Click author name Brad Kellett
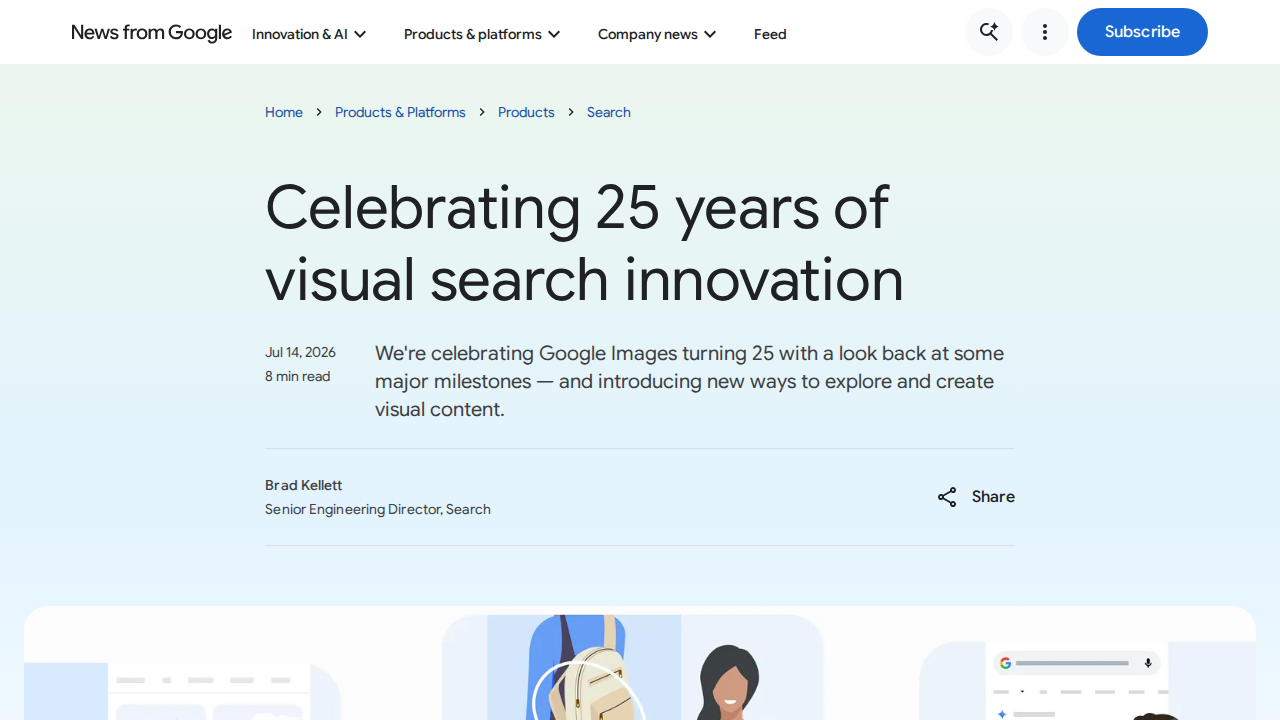The width and height of the screenshot is (1280, 720). coord(303,485)
